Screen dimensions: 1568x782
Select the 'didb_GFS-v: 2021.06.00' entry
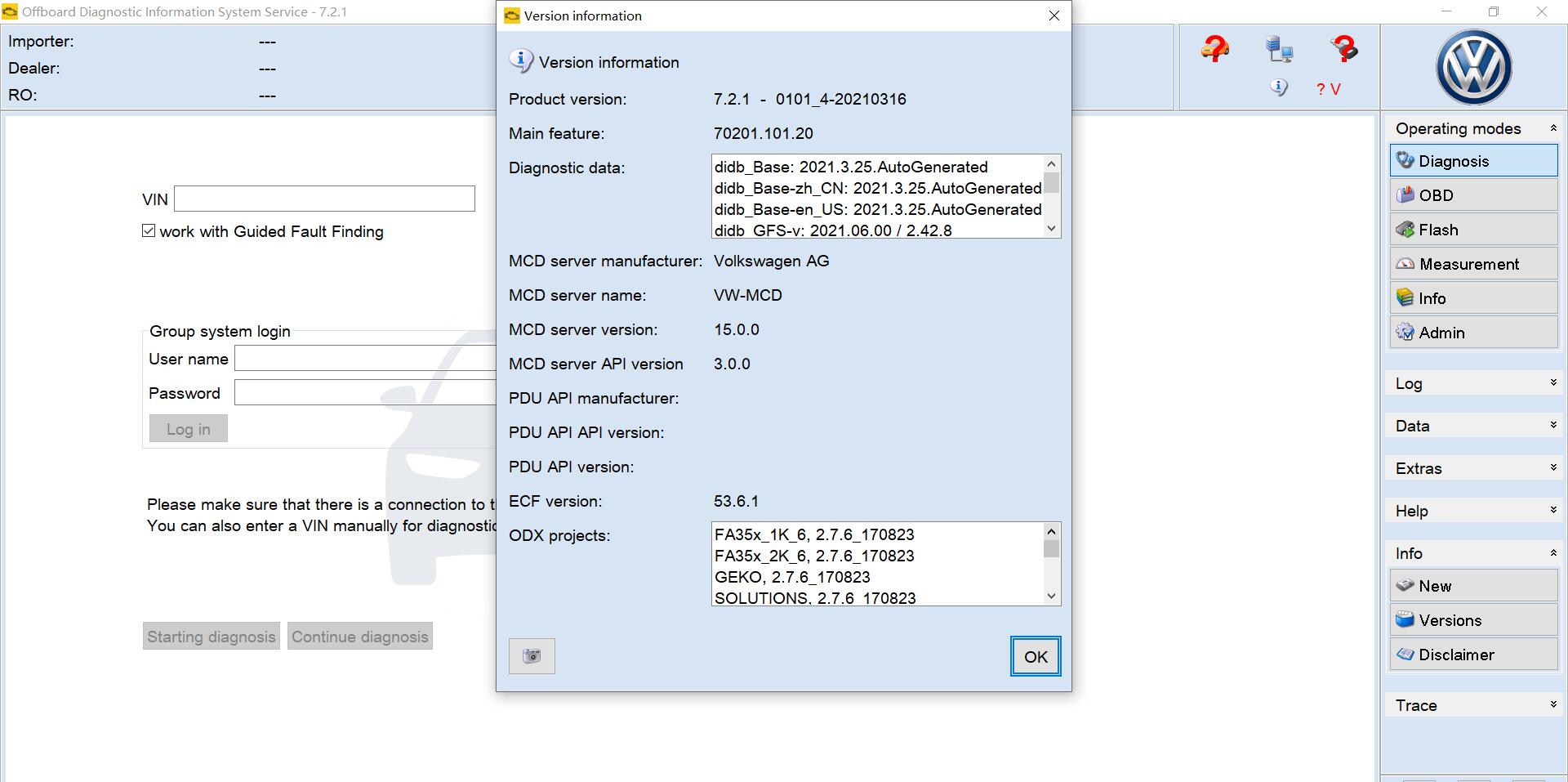[x=833, y=230]
